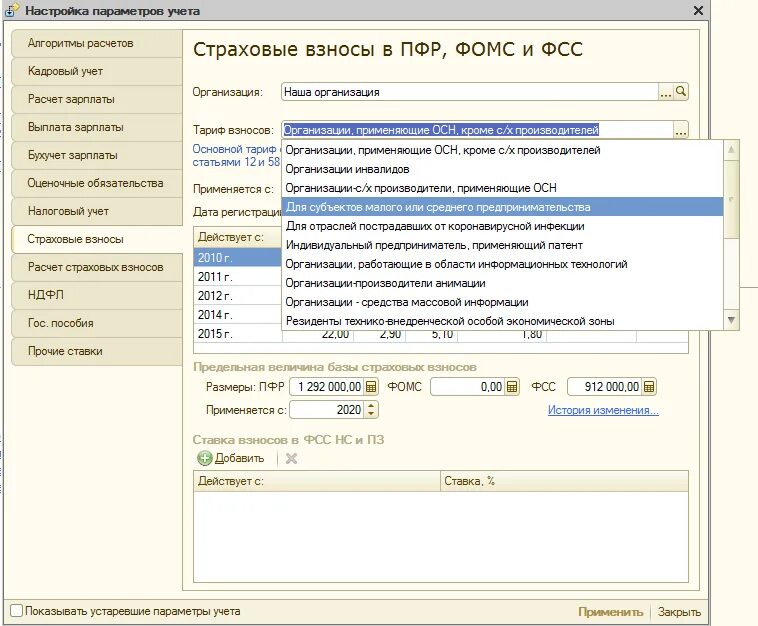Click Организация input field
The width and height of the screenshot is (758, 626).
[x=469, y=92]
